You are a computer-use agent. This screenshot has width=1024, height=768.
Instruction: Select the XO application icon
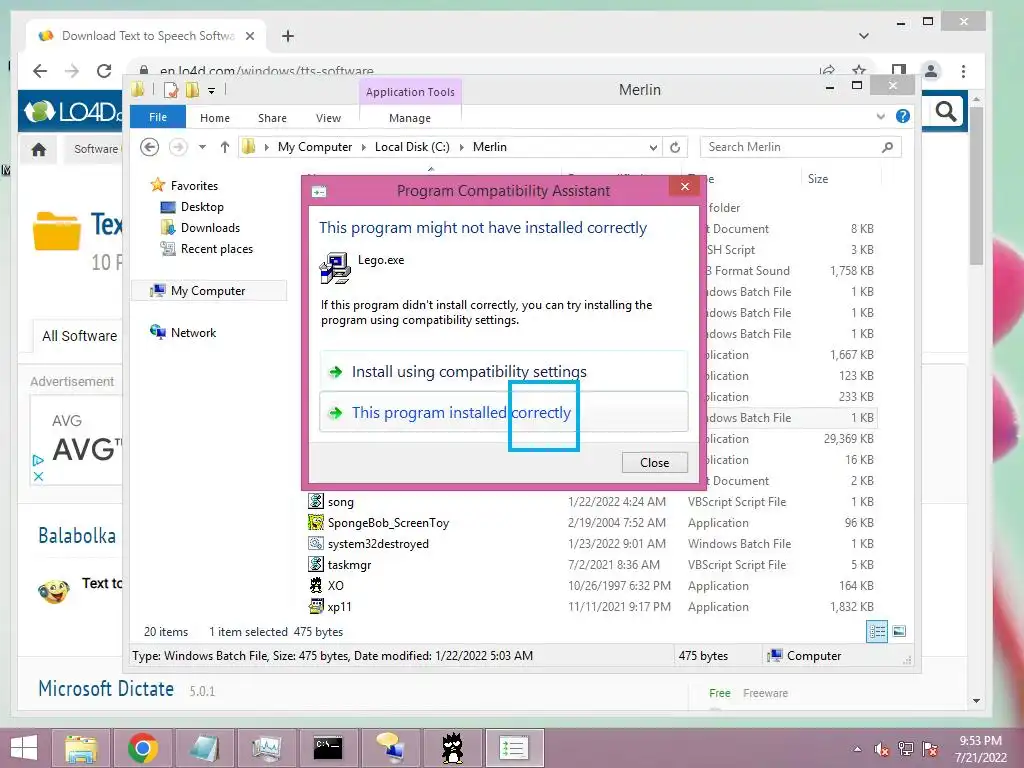pyautogui.click(x=315, y=585)
